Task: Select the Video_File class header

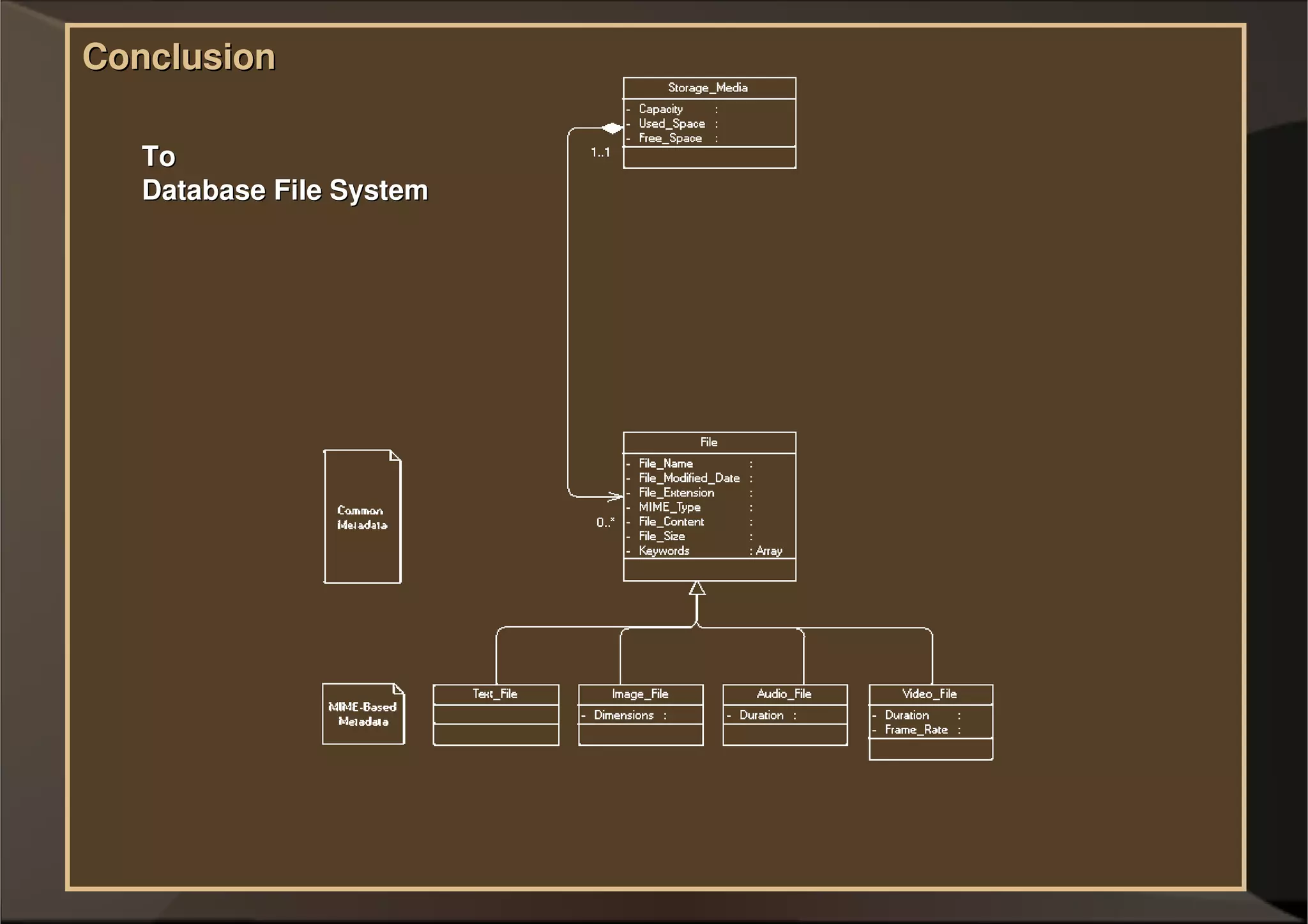Action: coord(930,694)
